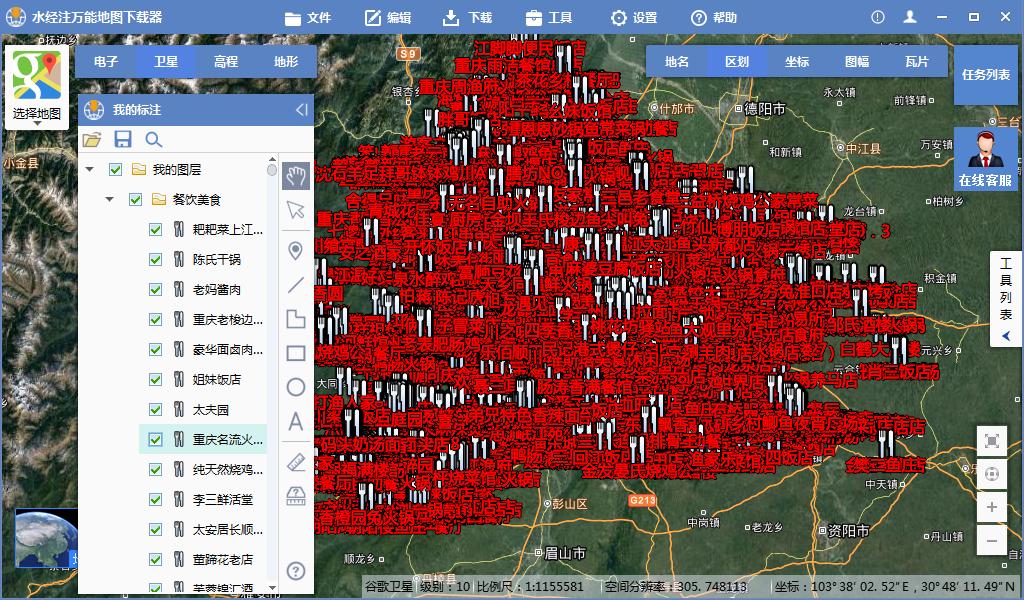Select the circle drawing tool
Screen dimensions: 1024x600
tap(296, 387)
